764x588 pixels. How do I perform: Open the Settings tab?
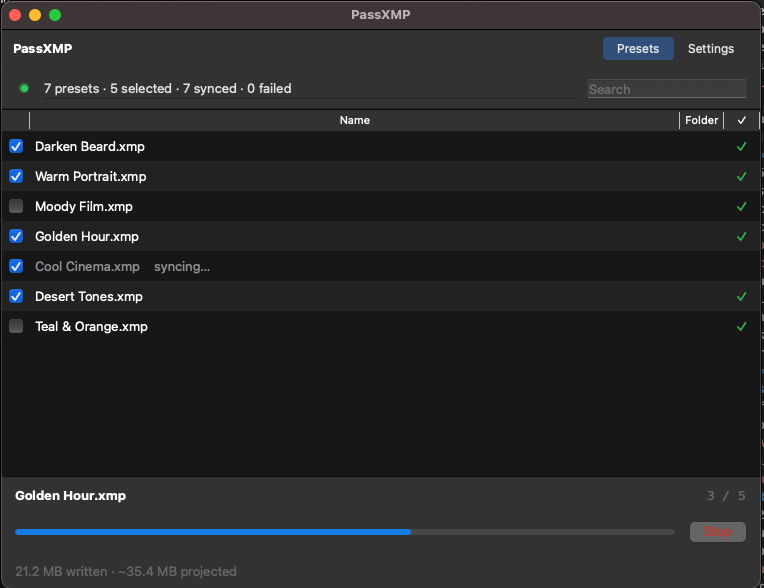coord(710,49)
